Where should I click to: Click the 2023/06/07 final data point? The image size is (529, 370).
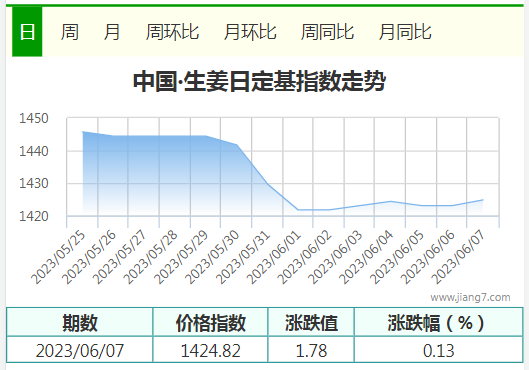(483, 200)
